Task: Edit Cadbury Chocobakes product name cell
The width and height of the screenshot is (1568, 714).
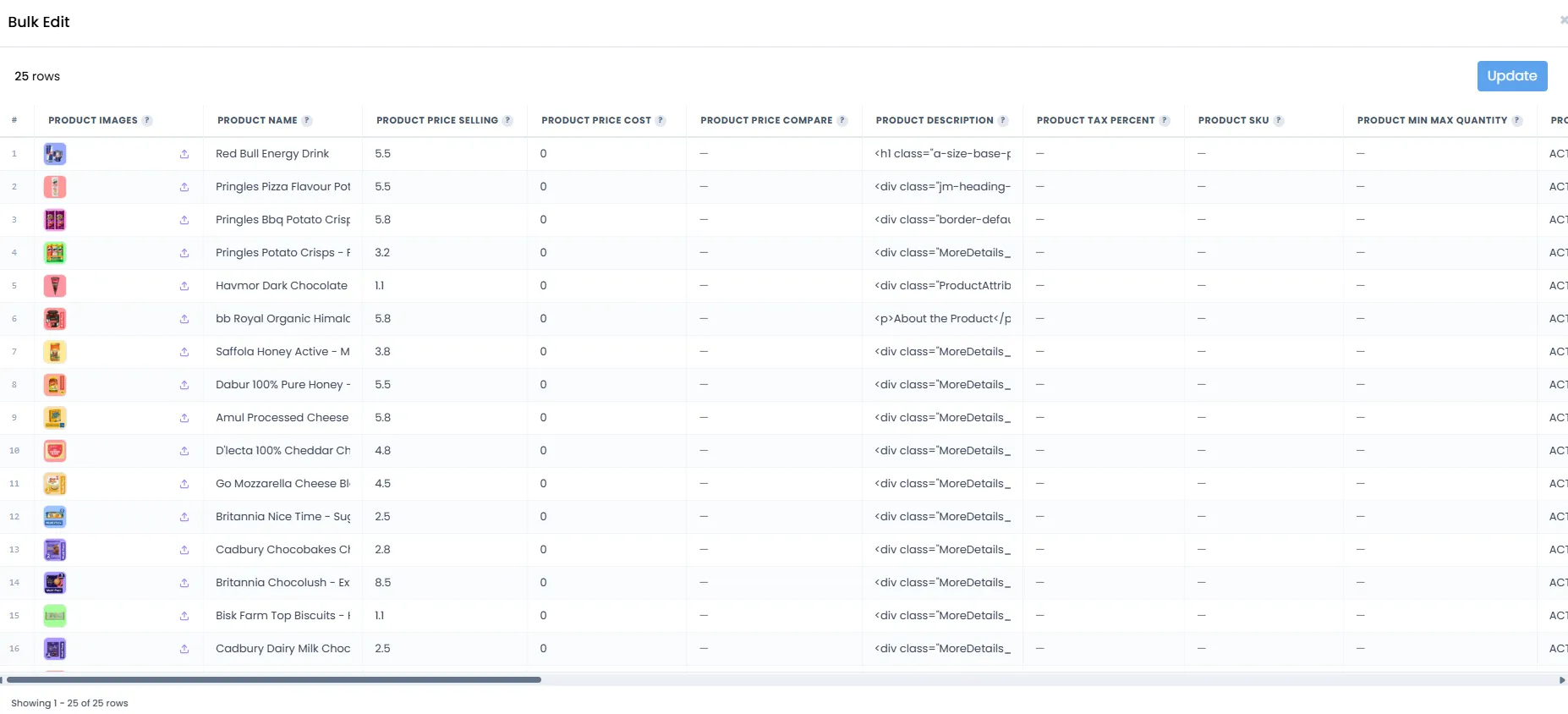Action: click(282, 550)
